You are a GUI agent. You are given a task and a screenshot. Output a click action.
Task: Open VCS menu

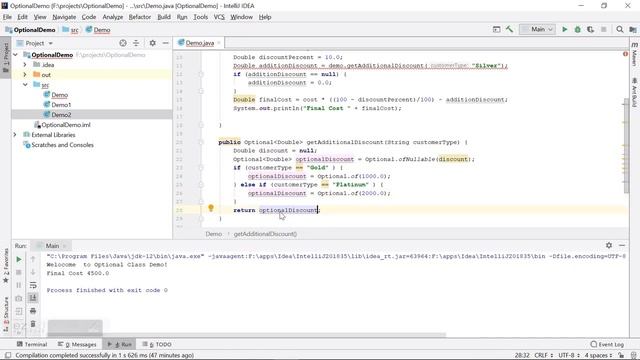(219, 17)
